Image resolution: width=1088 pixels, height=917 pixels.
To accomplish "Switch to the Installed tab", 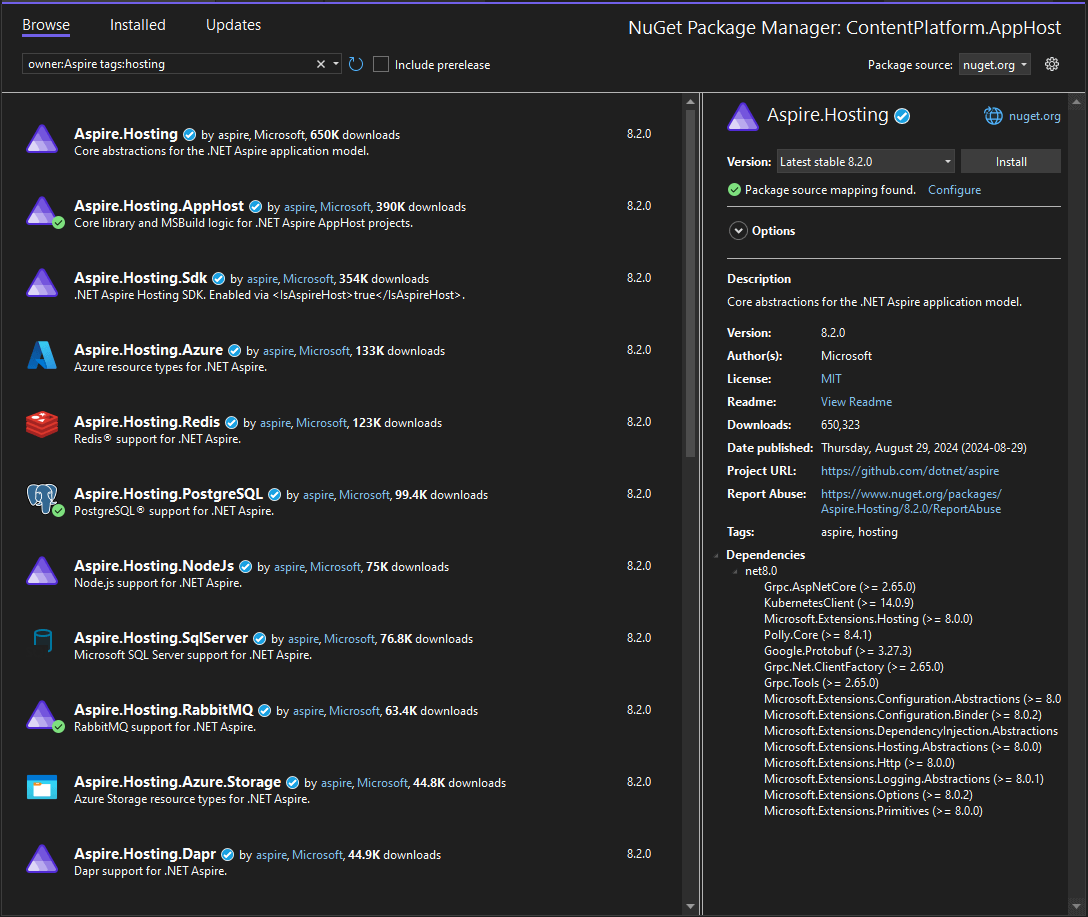I will 137,25.
